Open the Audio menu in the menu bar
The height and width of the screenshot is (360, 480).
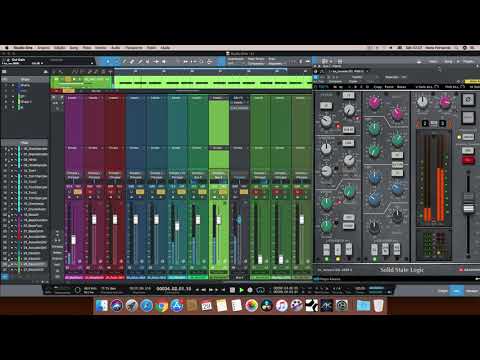tap(116, 48)
